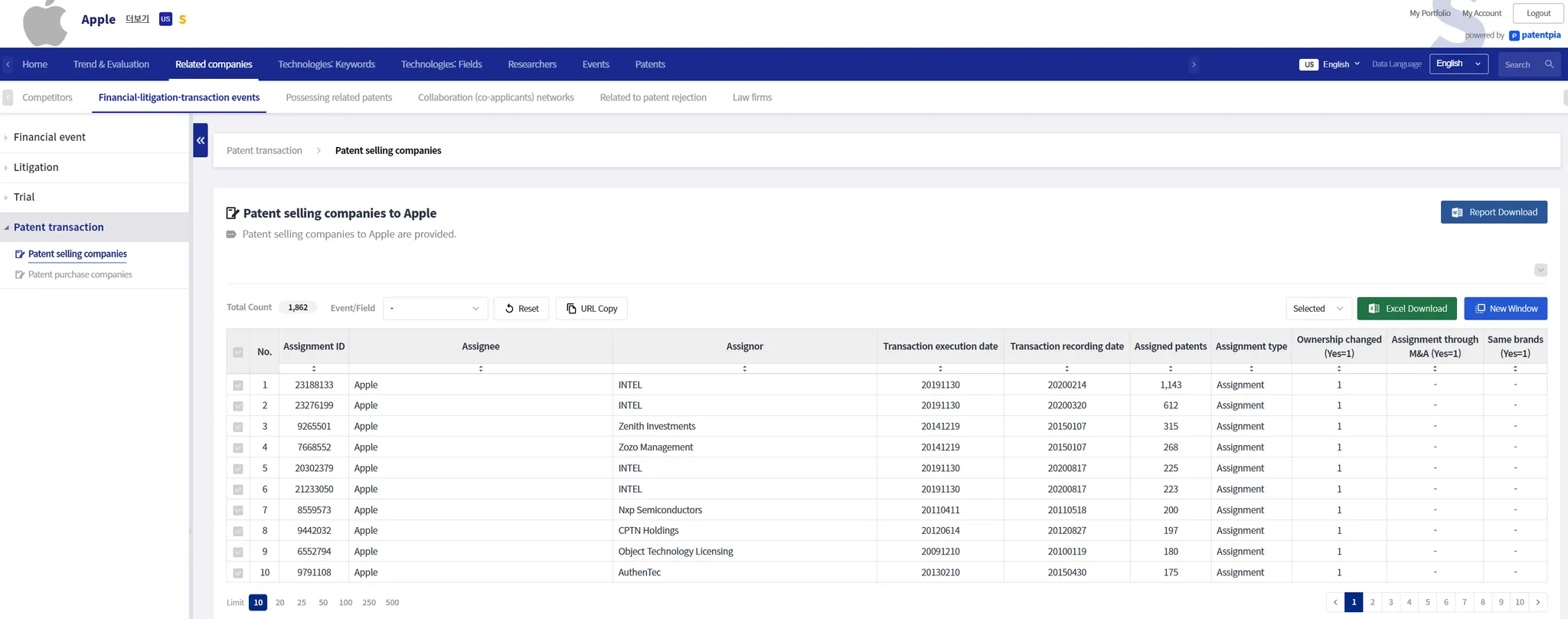Go to next page with right arrow
The width and height of the screenshot is (1568, 619).
[1537, 602]
